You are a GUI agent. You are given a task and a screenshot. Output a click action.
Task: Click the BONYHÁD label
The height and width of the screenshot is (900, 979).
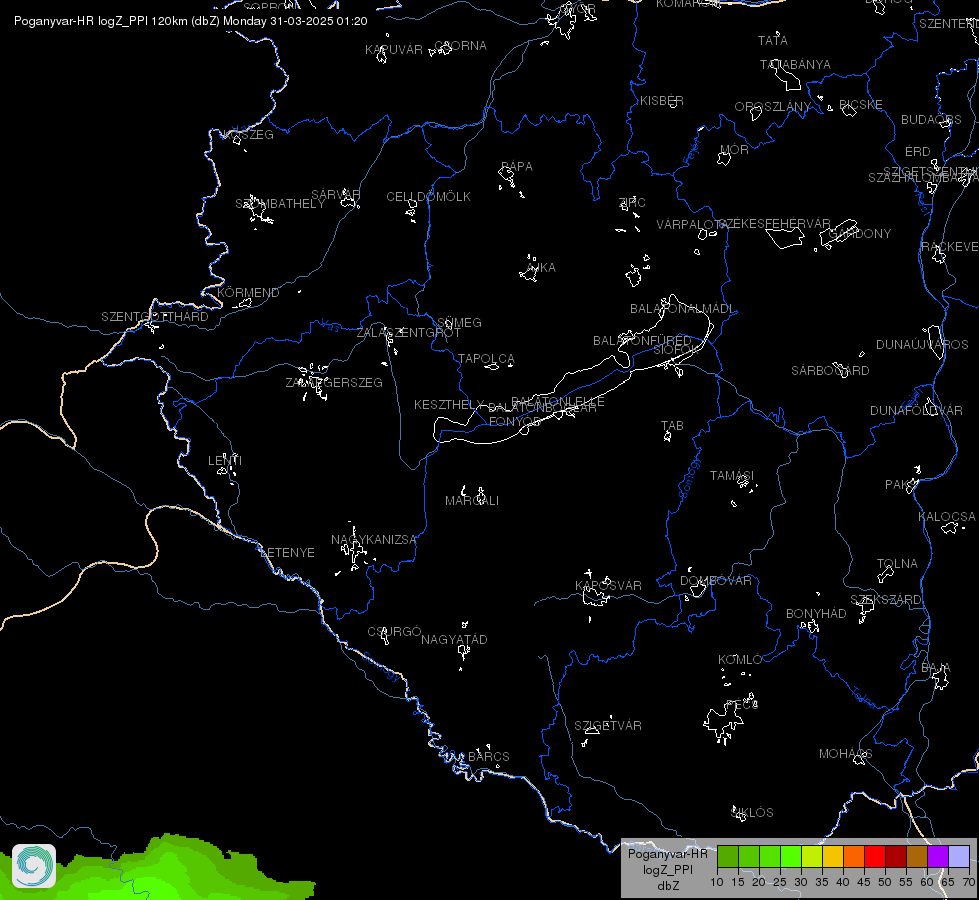pos(816,614)
